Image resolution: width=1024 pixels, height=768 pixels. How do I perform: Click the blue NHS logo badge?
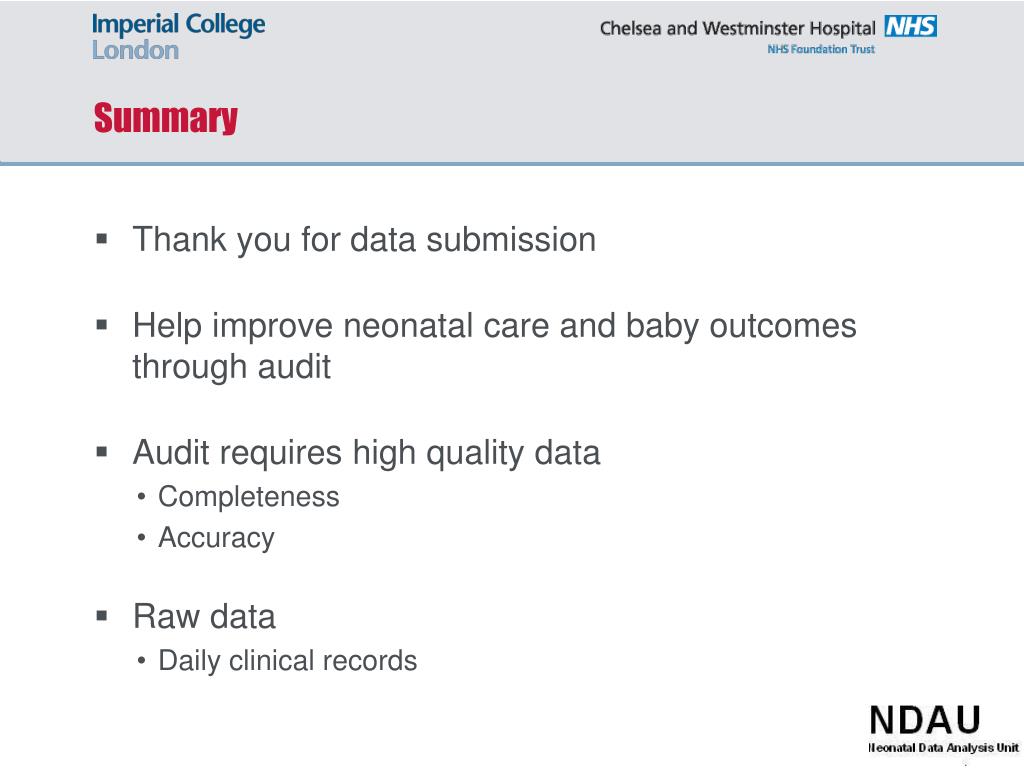tap(910, 27)
